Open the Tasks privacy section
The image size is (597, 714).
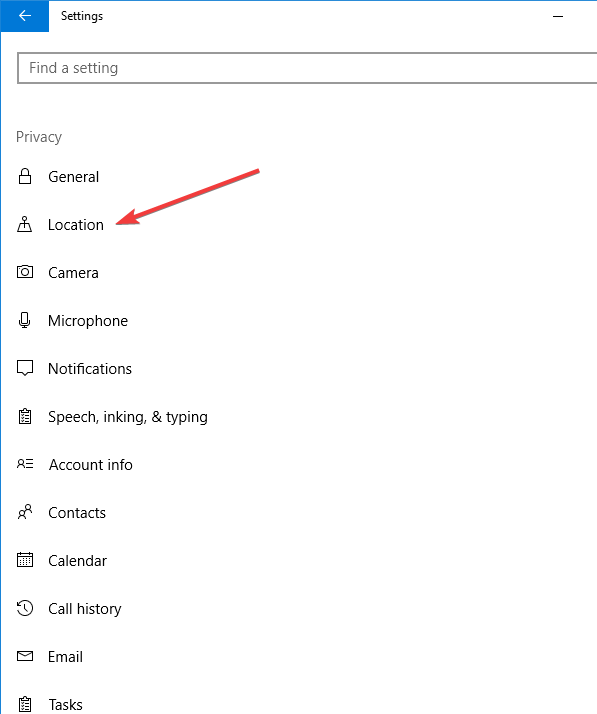click(x=65, y=704)
